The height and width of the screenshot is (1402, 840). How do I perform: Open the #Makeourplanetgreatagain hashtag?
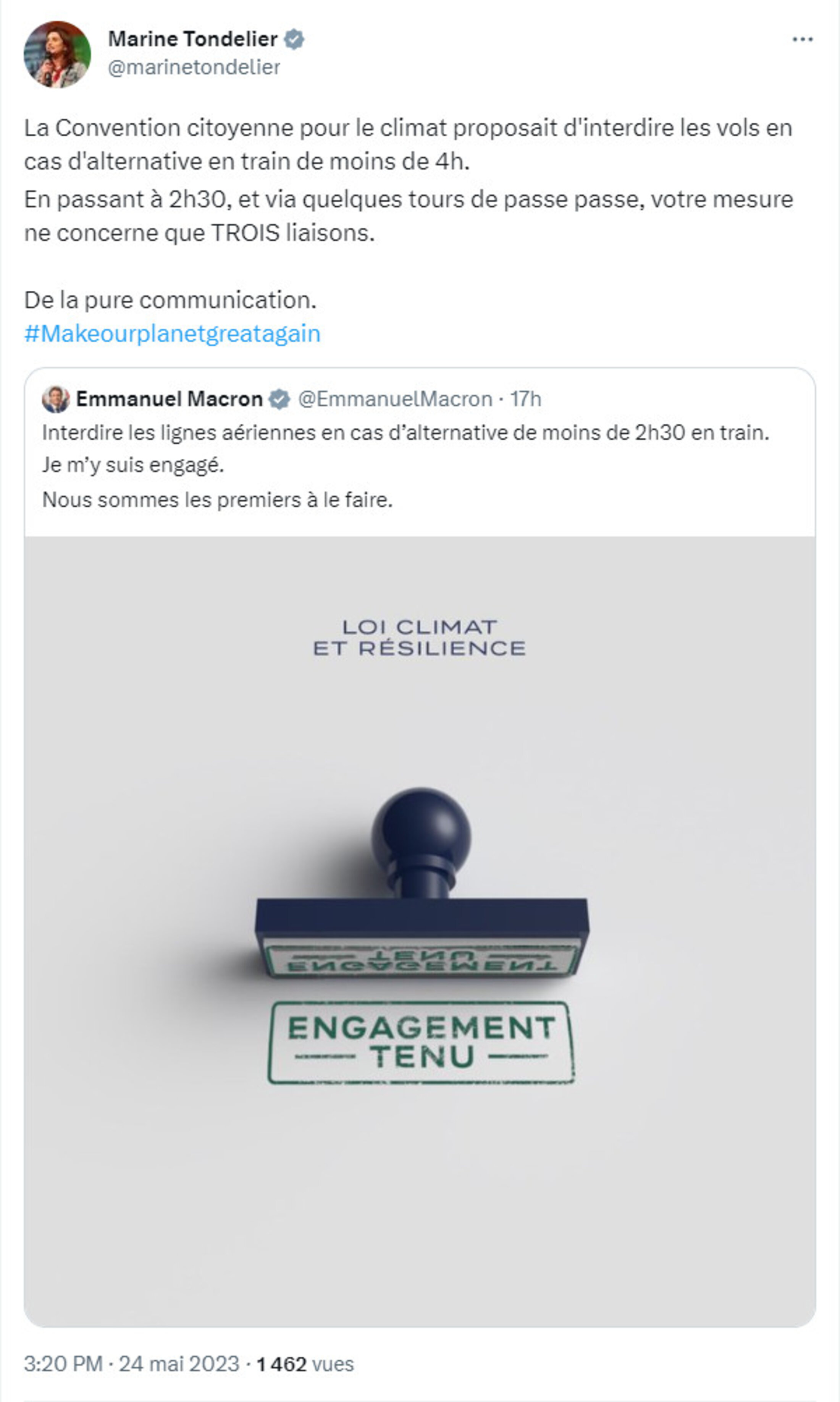point(172,334)
